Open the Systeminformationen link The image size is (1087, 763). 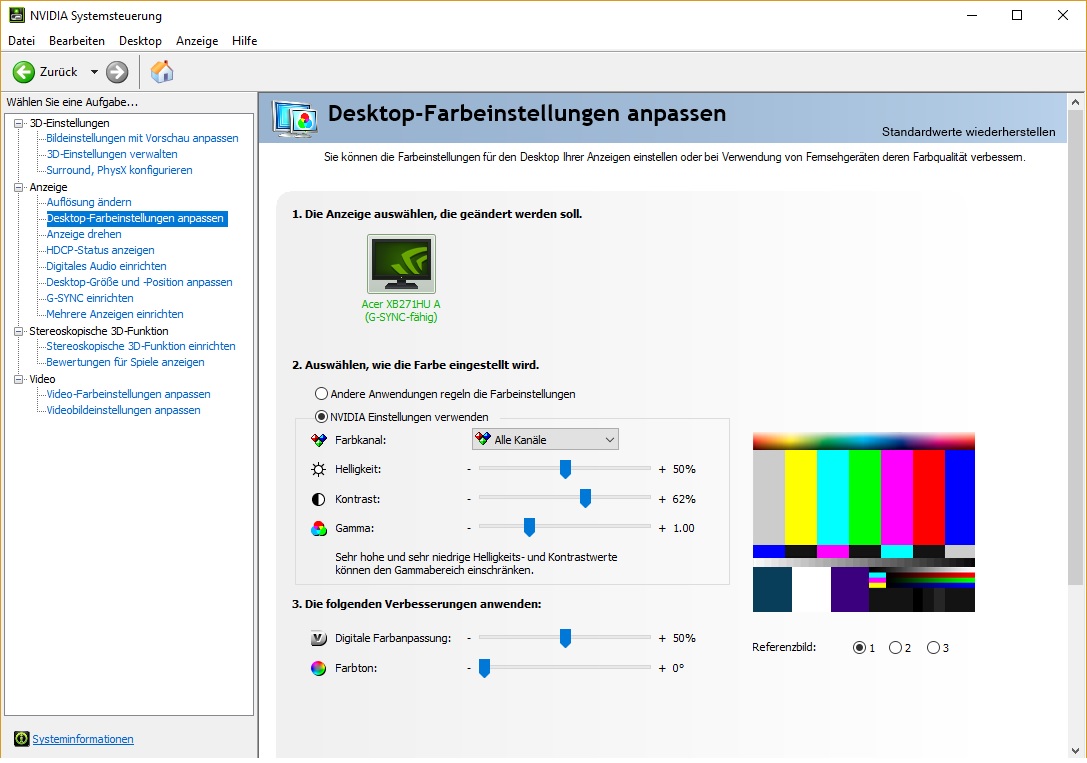pos(82,739)
